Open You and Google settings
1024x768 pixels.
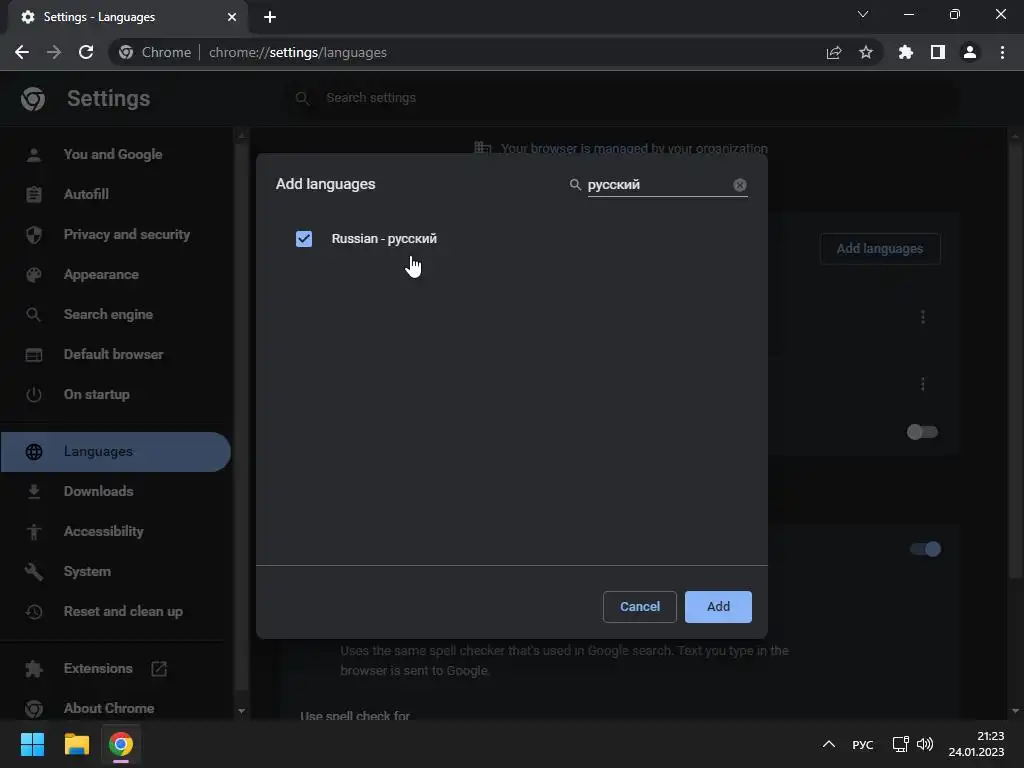click(x=113, y=155)
